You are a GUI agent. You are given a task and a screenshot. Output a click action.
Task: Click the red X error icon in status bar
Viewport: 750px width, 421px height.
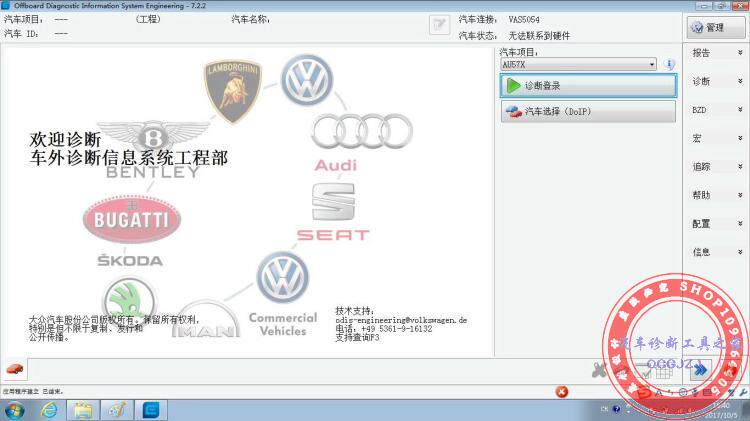(x=562, y=392)
